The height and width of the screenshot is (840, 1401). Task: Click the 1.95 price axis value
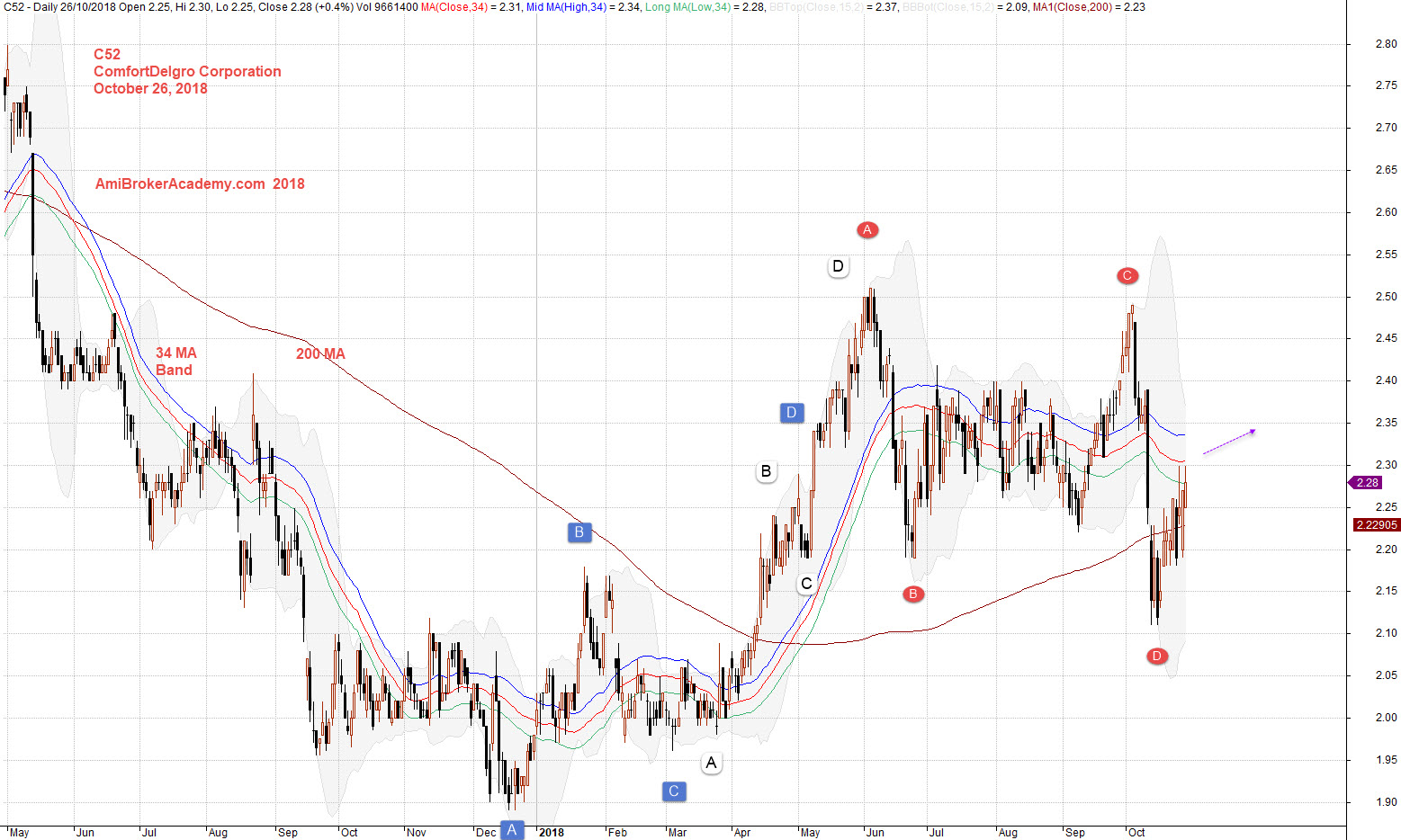coord(1386,760)
